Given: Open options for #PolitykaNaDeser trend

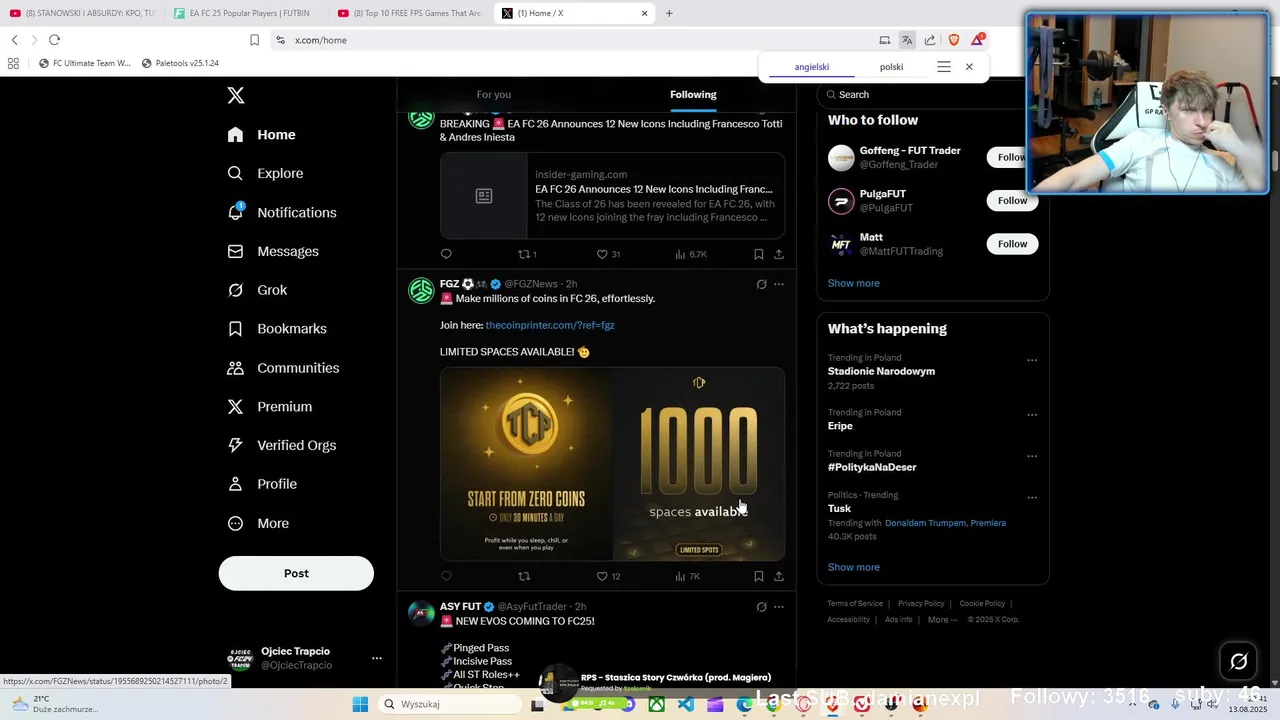Looking at the screenshot, I should pyautogui.click(x=1032, y=456).
